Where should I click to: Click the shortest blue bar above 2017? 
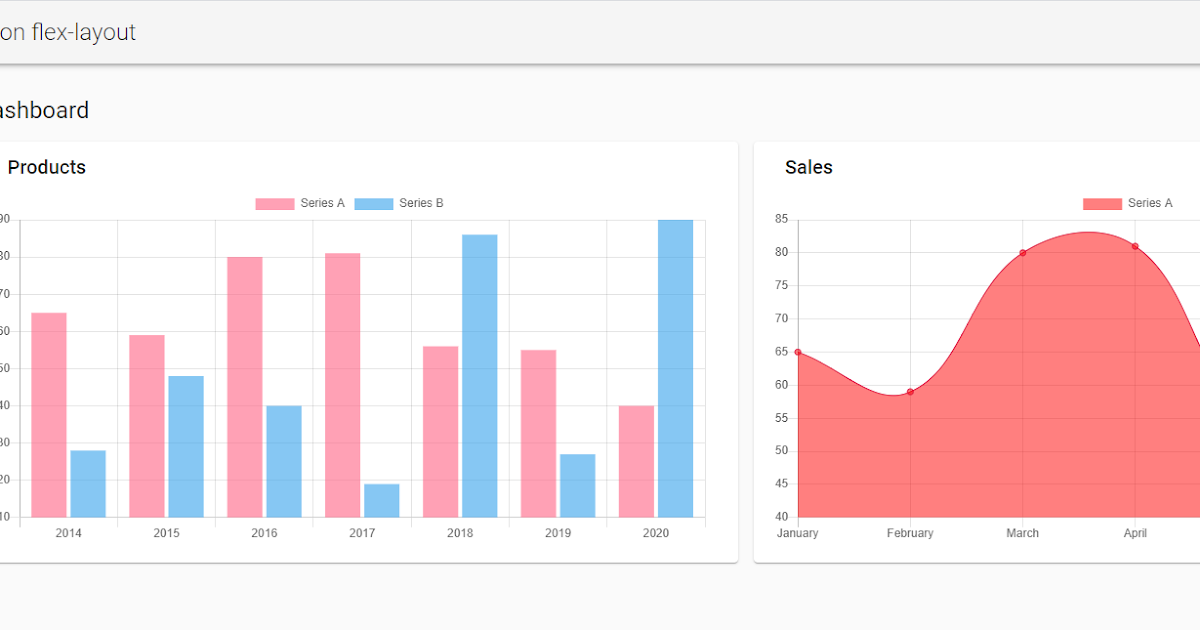(x=380, y=500)
